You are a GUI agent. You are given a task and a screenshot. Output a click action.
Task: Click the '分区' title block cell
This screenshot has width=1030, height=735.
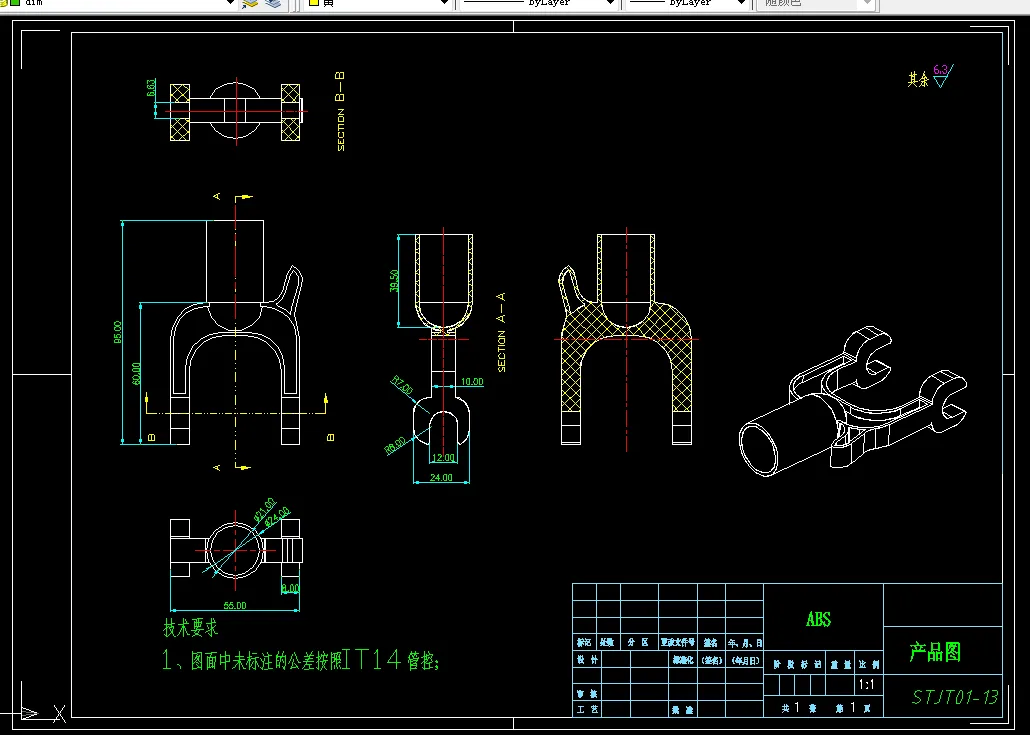point(638,642)
